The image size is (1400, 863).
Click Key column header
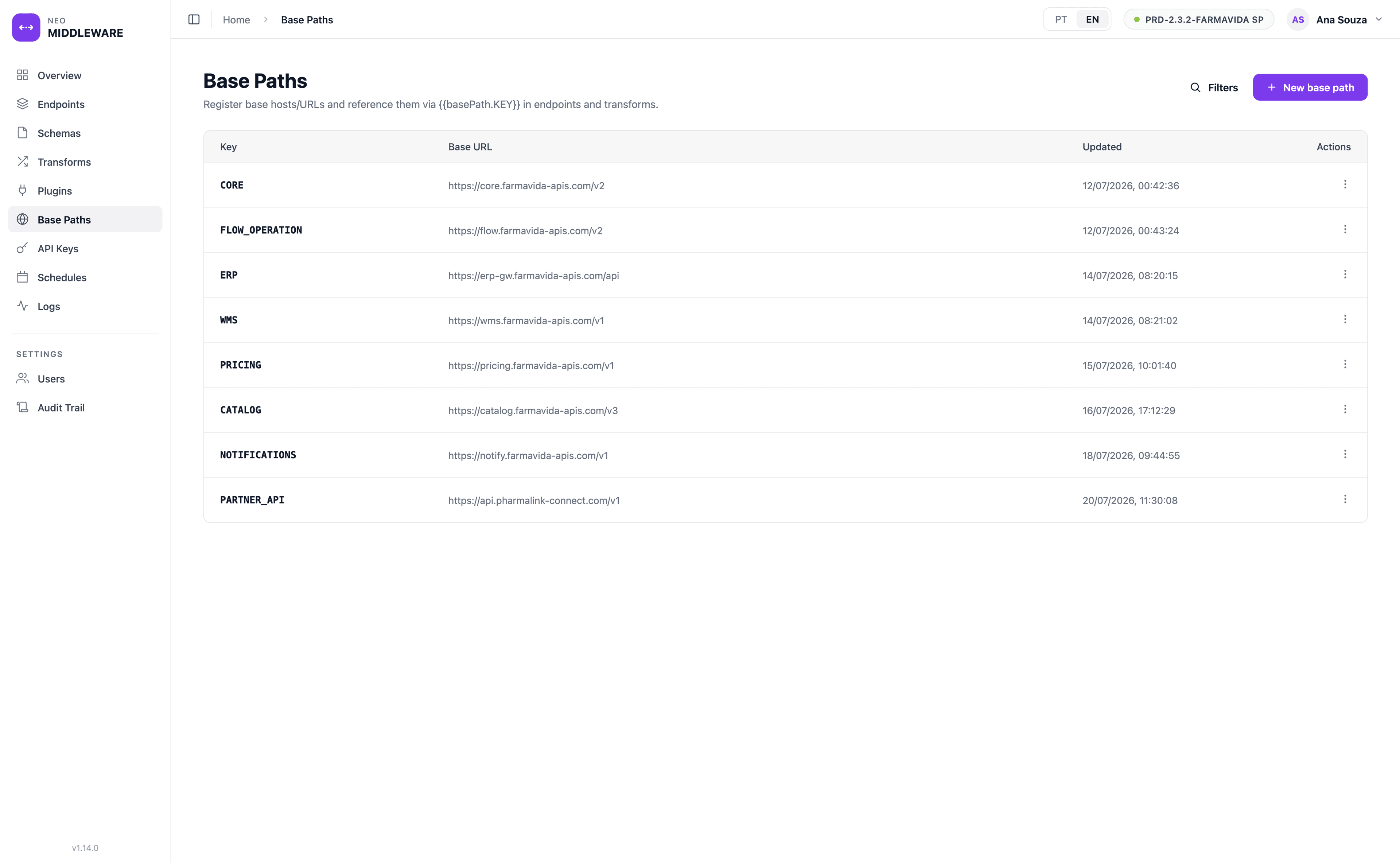coord(228,147)
